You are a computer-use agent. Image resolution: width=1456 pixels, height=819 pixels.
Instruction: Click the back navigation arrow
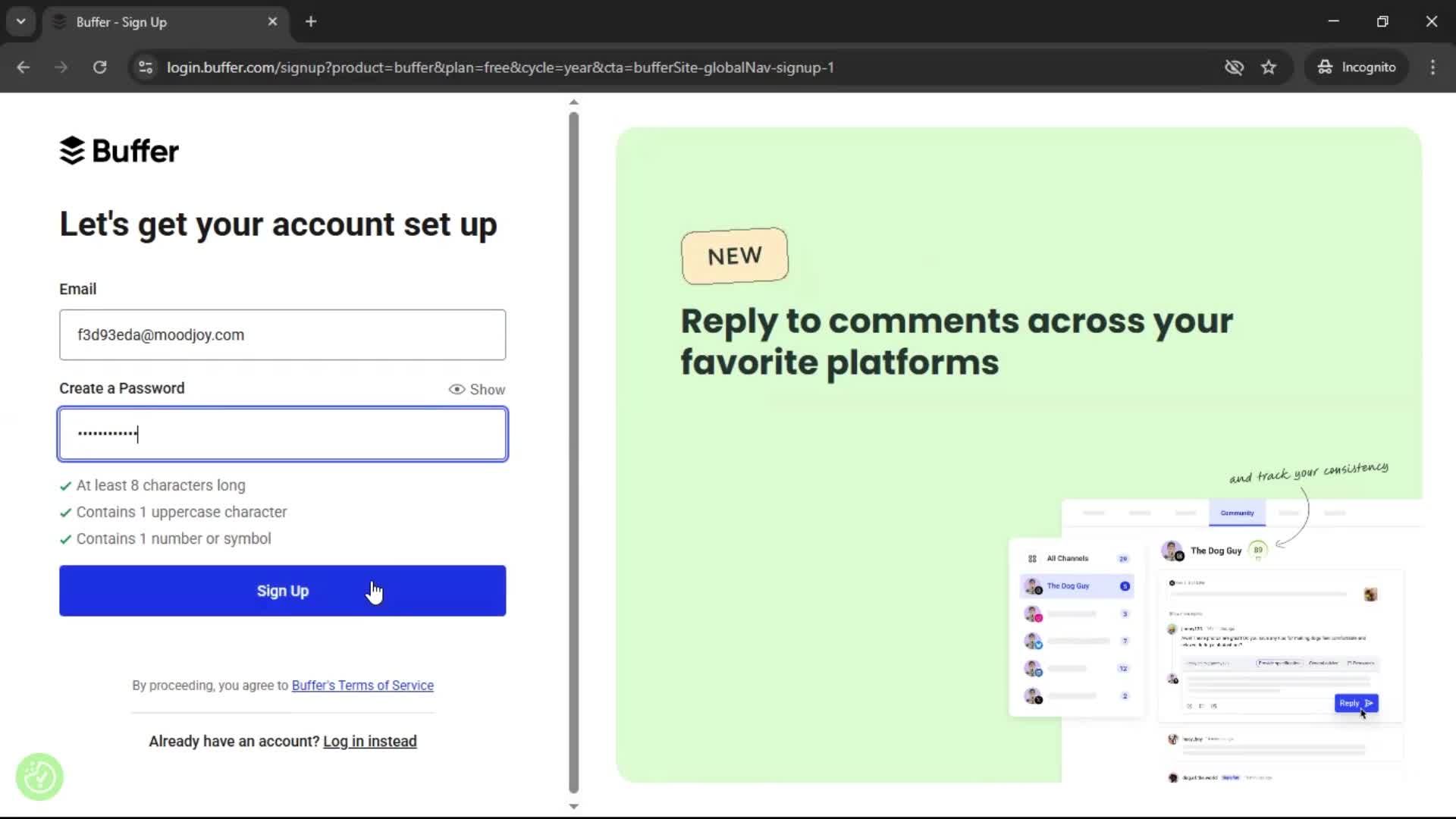click(x=23, y=67)
